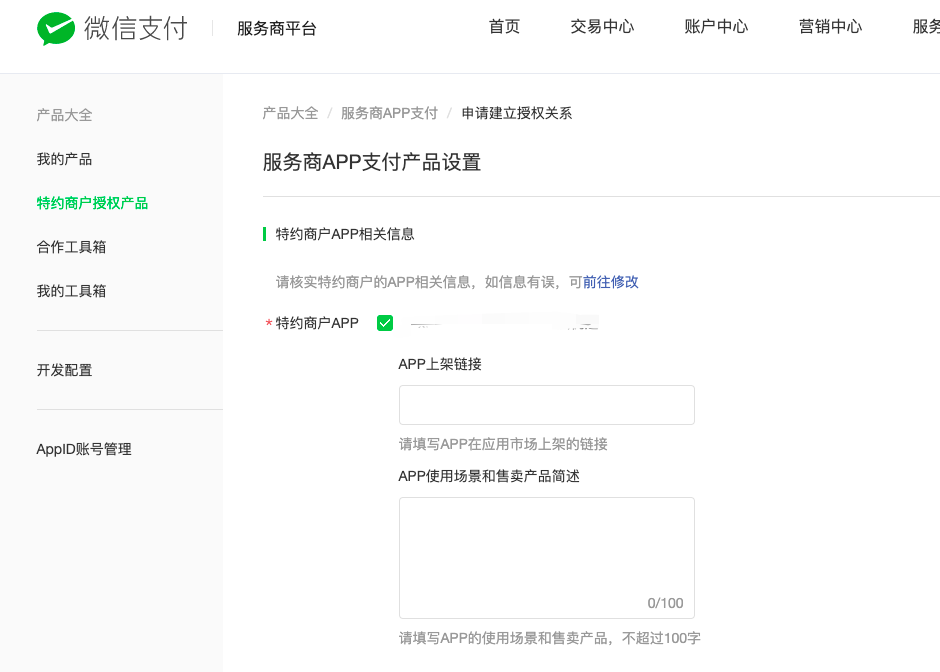Open the 交易中心 navigation item

(x=602, y=26)
